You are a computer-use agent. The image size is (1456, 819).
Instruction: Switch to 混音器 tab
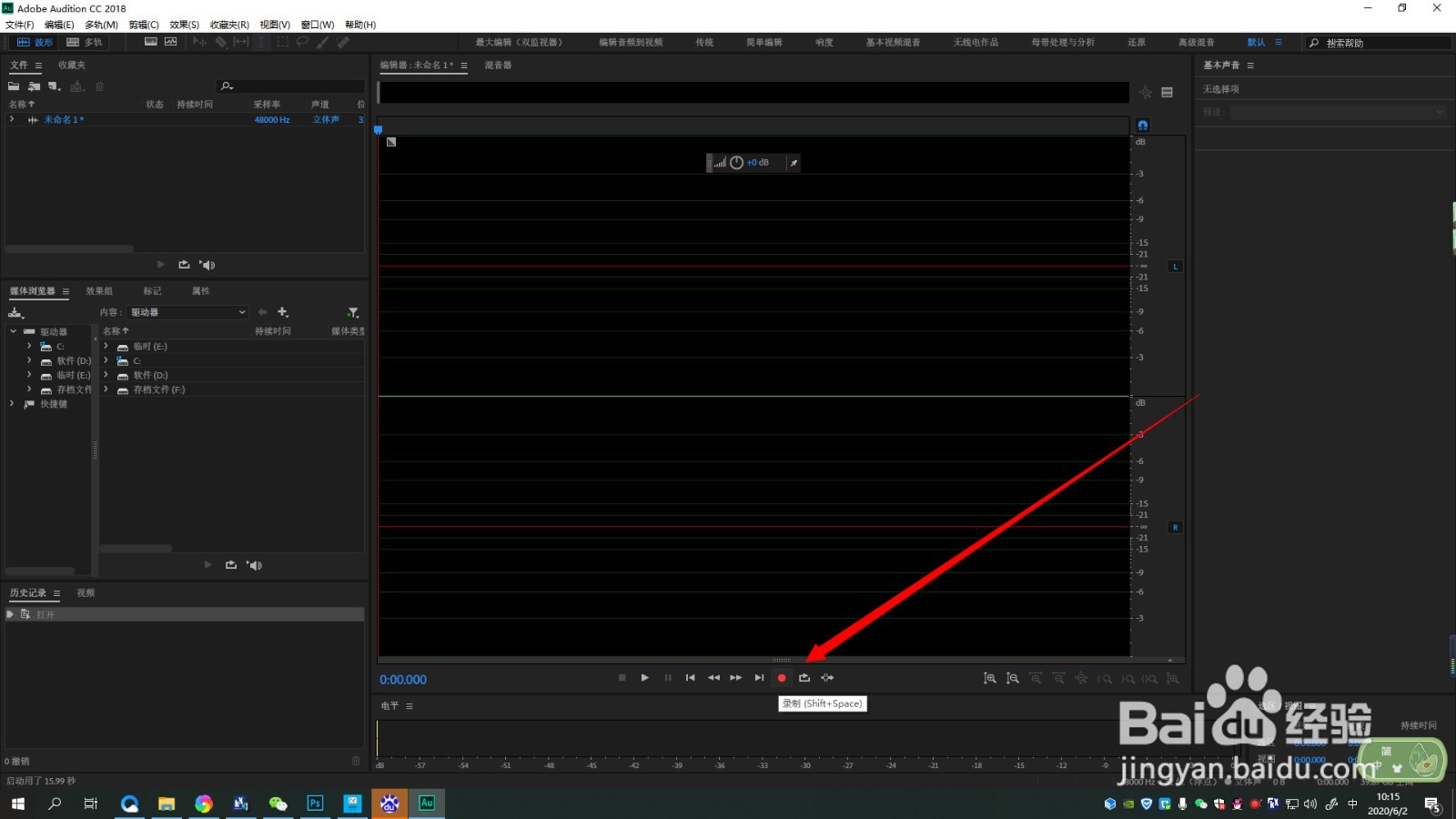(x=498, y=66)
